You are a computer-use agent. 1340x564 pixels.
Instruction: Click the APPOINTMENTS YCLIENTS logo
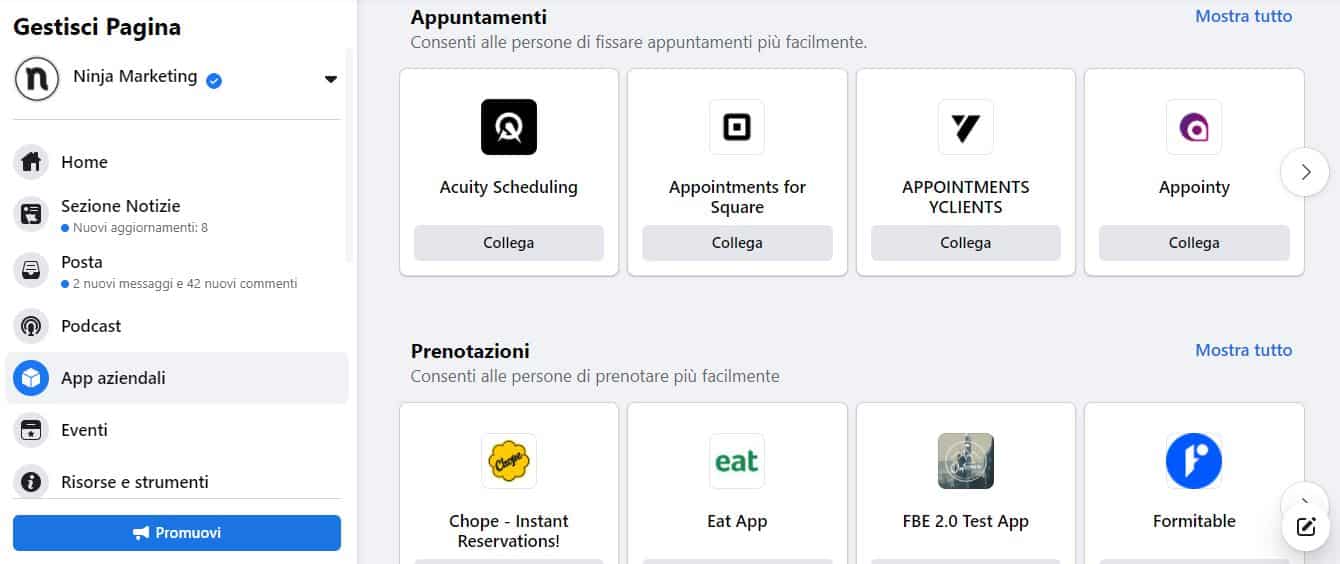pyautogui.click(x=965, y=127)
